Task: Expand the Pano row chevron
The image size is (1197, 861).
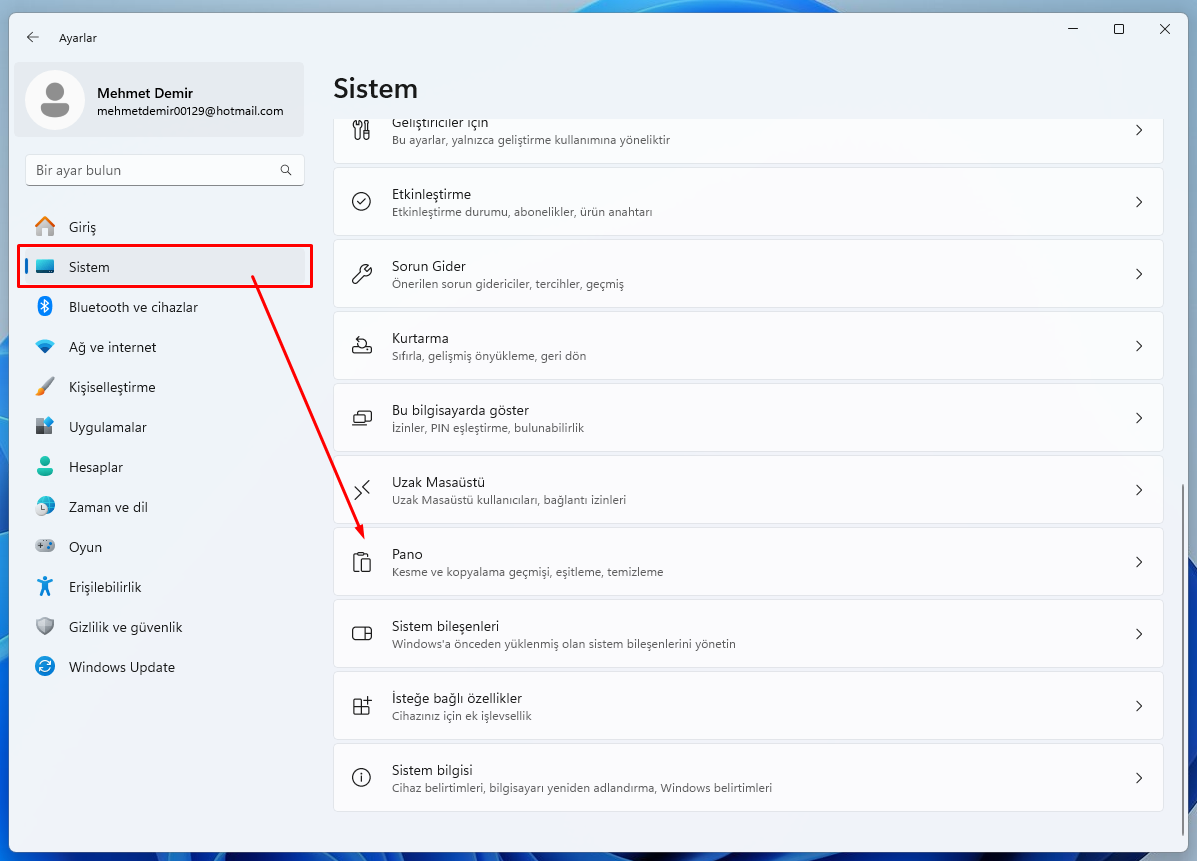Action: coord(1138,562)
